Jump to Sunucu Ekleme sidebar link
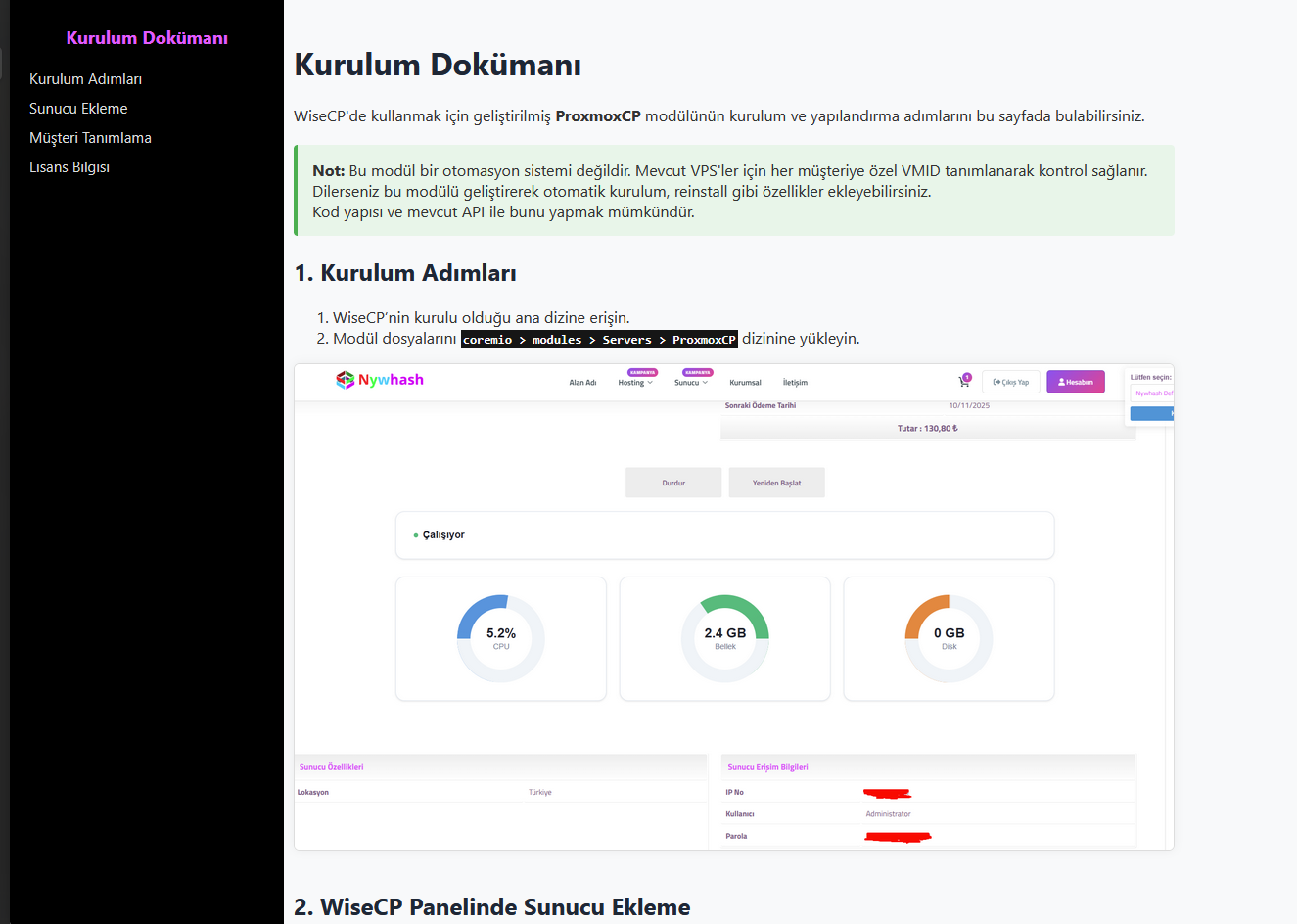The width and height of the screenshot is (1297, 924). (78, 109)
